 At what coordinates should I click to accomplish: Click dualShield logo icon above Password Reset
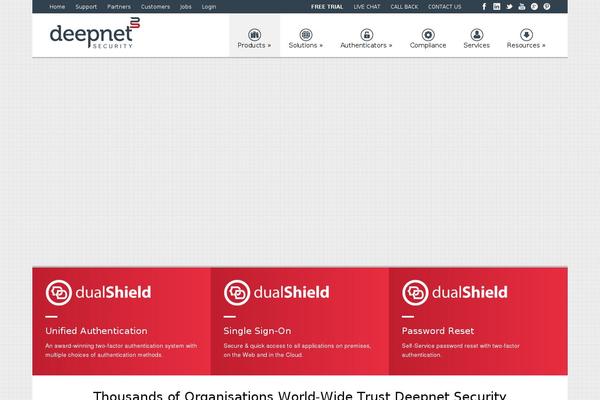tap(415, 292)
